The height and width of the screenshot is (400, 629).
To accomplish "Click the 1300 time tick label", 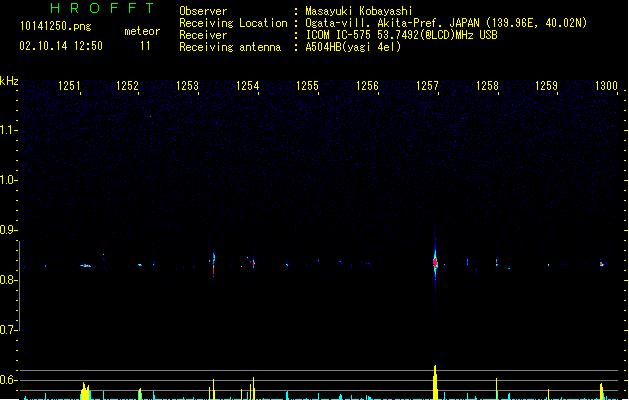I will pos(606,86).
